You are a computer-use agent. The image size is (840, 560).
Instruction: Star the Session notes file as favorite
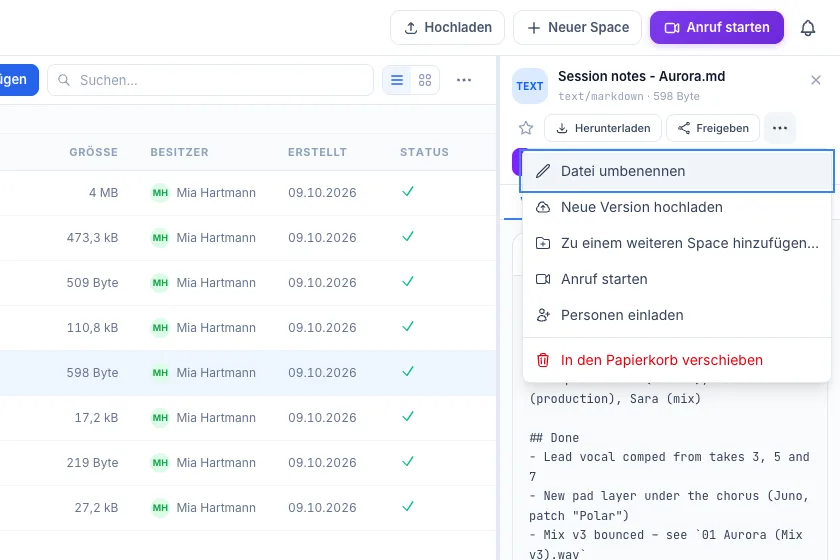tap(526, 128)
